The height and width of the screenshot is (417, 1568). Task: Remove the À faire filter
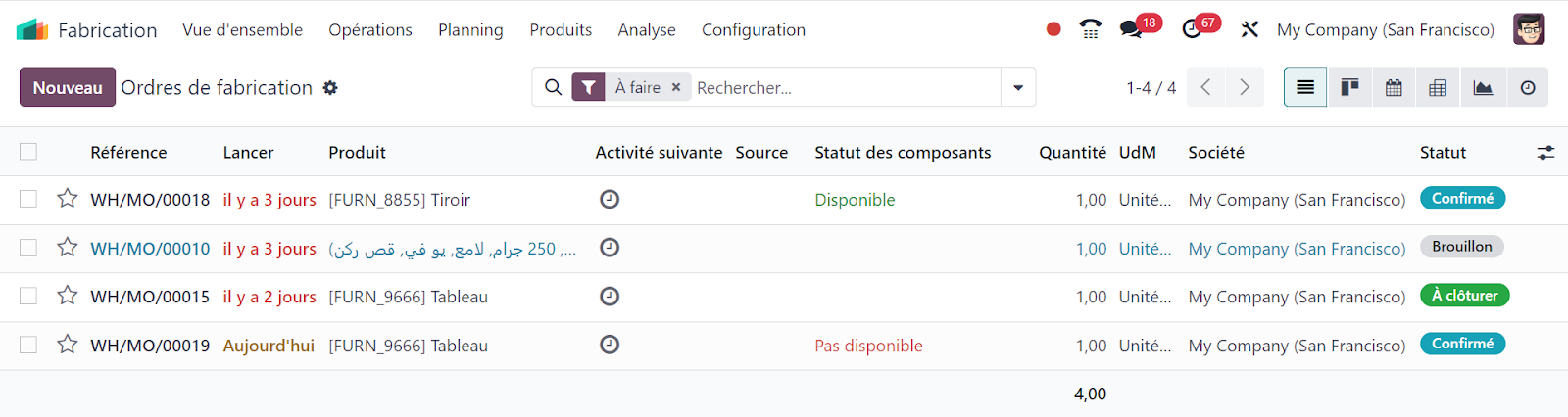(x=676, y=87)
